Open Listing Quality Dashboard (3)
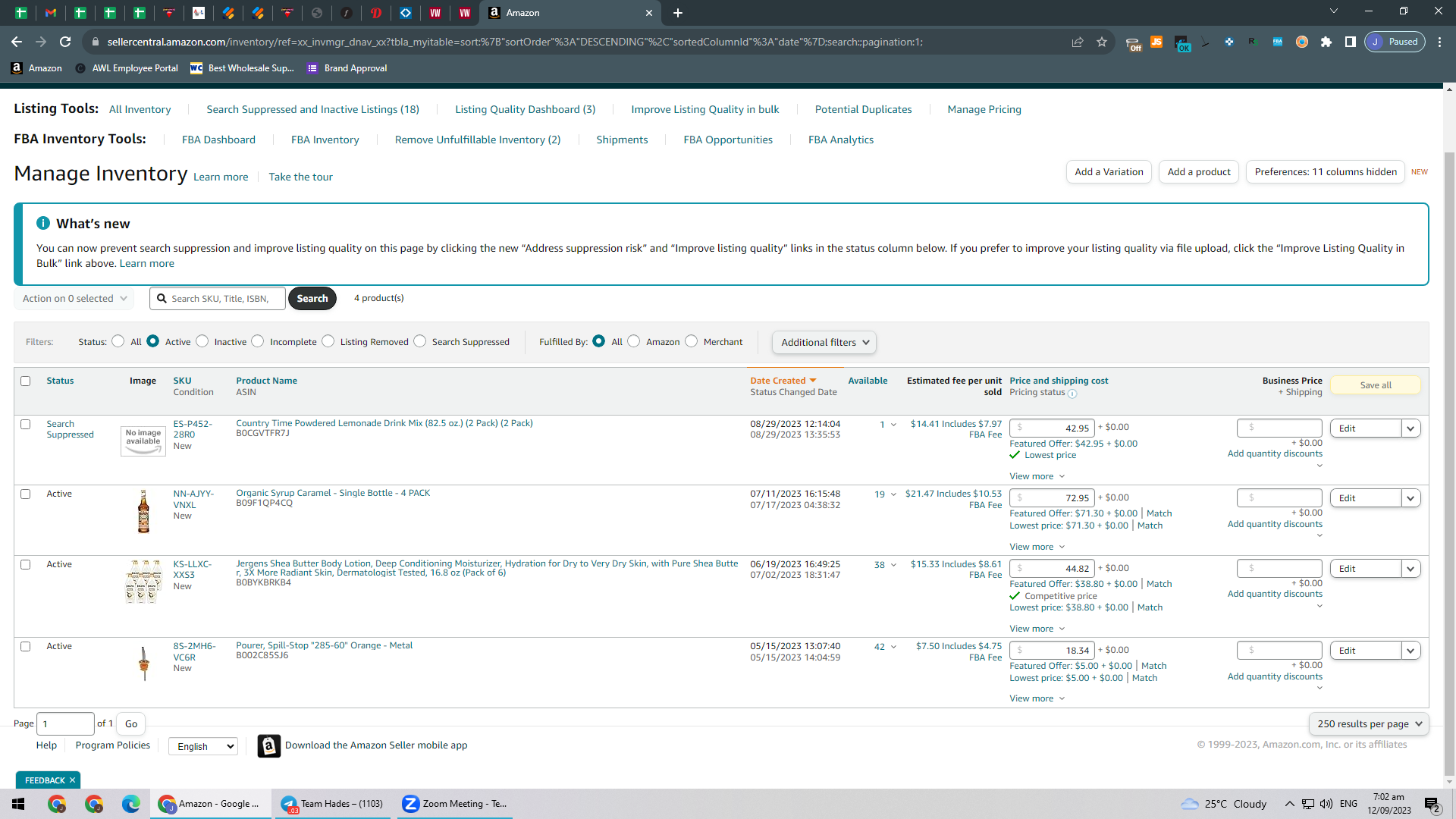The width and height of the screenshot is (1456, 819). pyautogui.click(x=526, y=109)
